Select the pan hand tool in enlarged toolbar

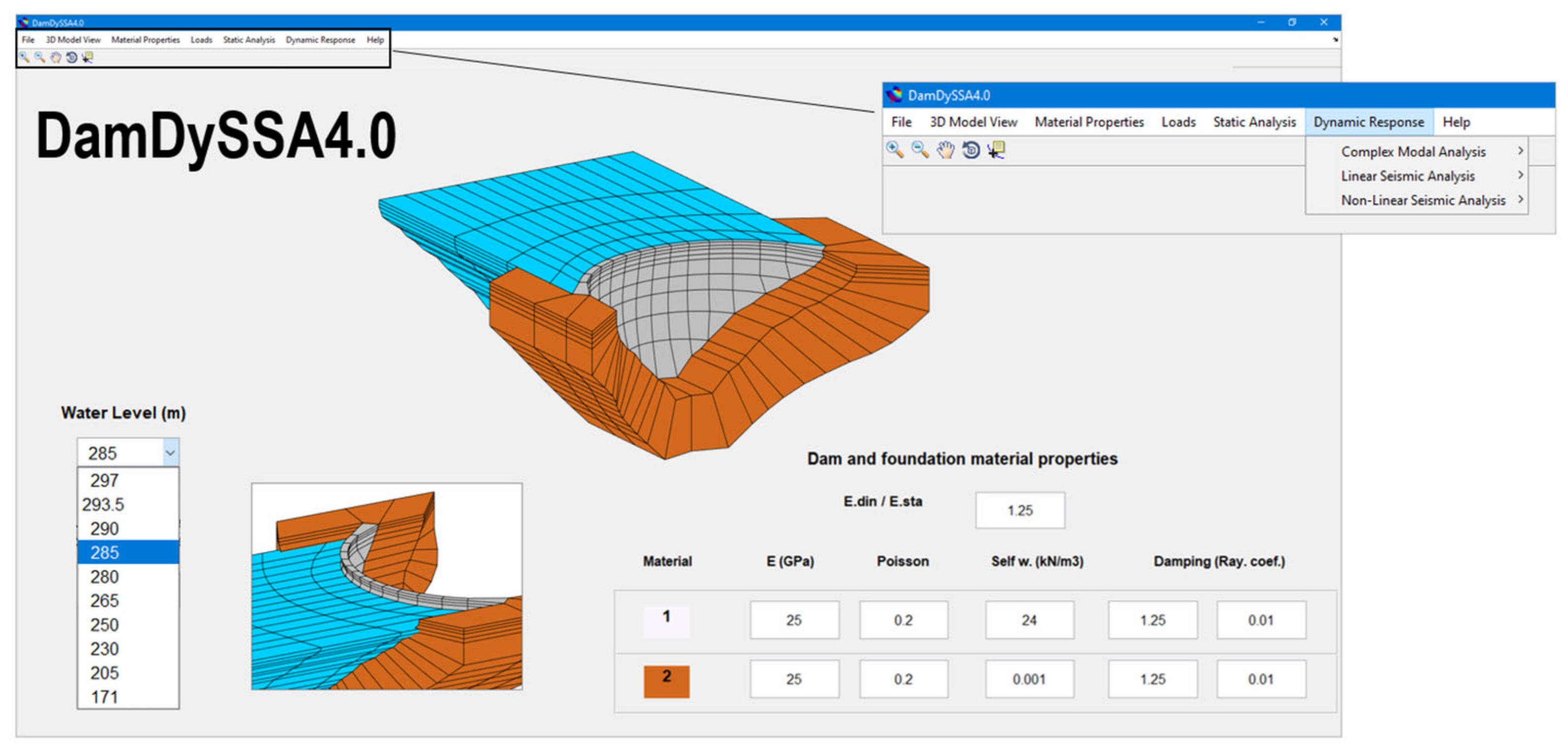[946, 149]
